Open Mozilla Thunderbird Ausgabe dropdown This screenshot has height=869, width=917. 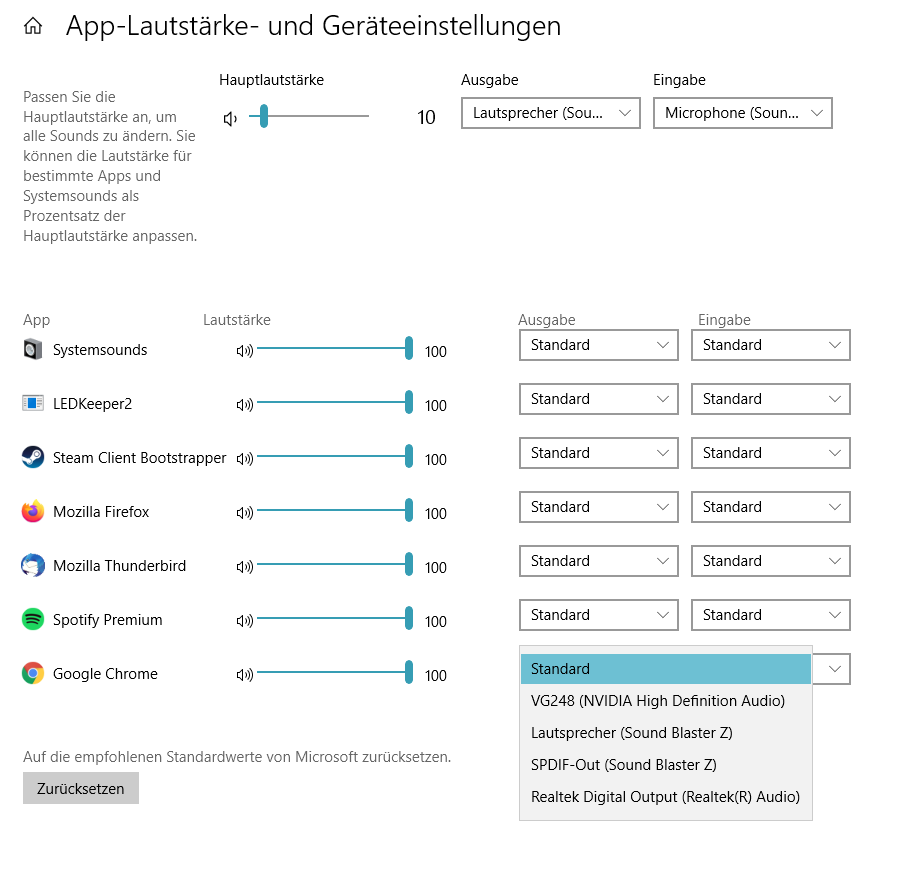click(x=598, y=561)
